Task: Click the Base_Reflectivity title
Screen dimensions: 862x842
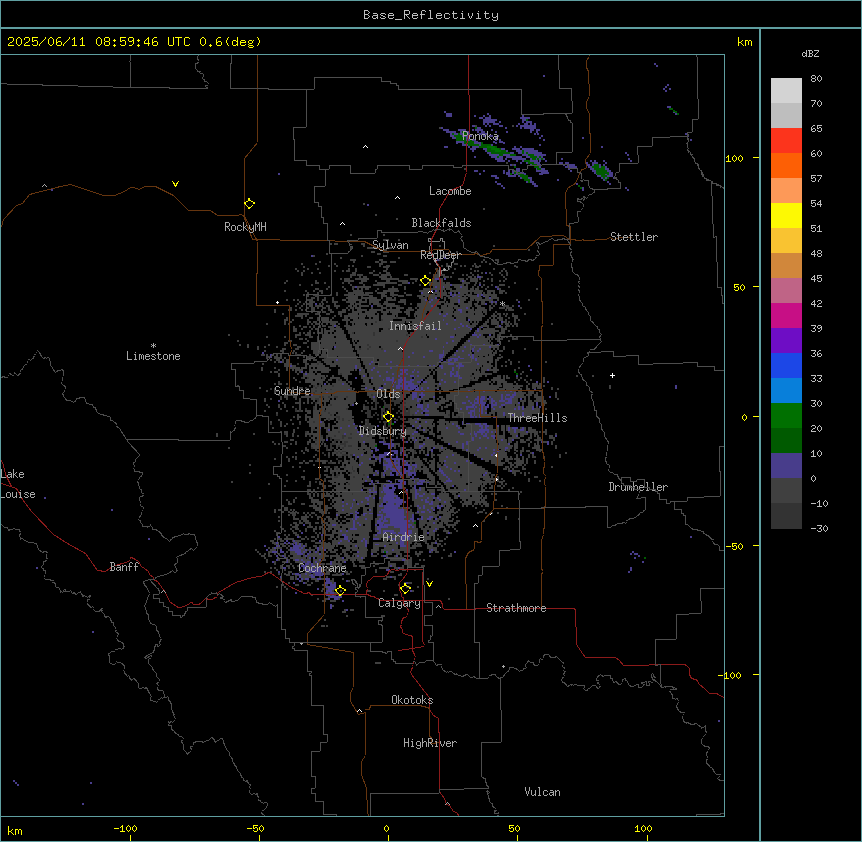Action: pos(431,15)
